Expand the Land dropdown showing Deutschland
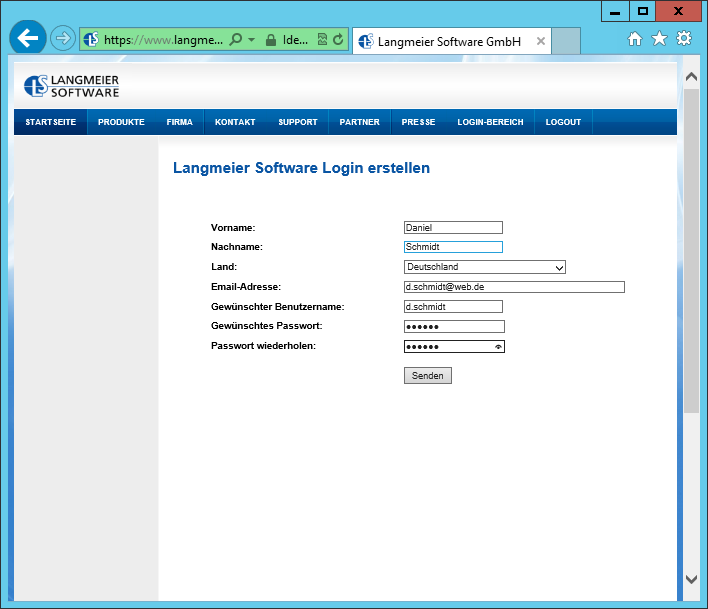708x609 pixels. pos(484,267)
